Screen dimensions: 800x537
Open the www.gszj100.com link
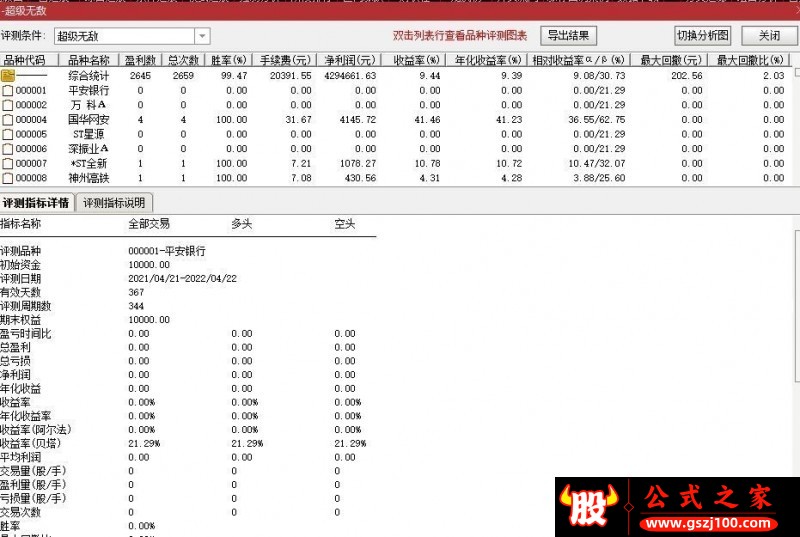pyautogui.click(x=709, y=523)
